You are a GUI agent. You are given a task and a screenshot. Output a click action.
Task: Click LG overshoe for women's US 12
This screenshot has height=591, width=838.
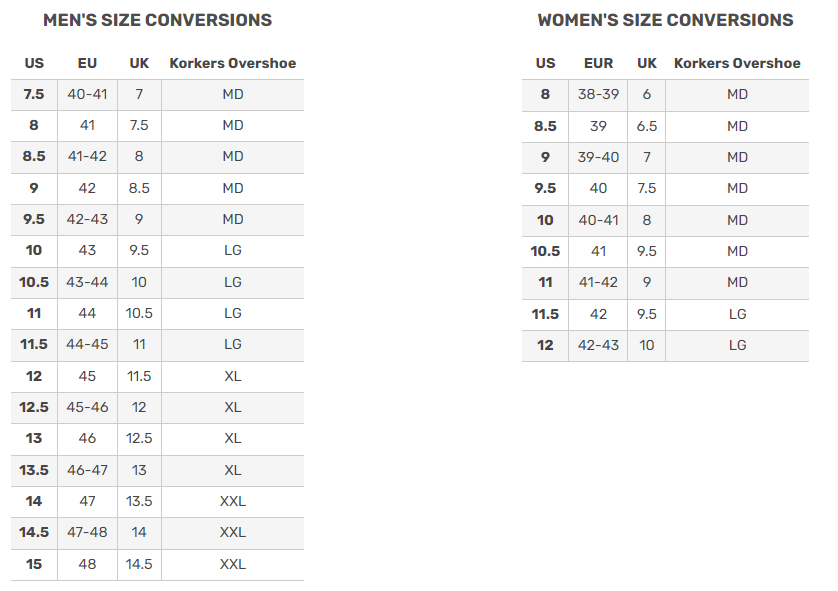pyautogui.click(x=737, y=345)
